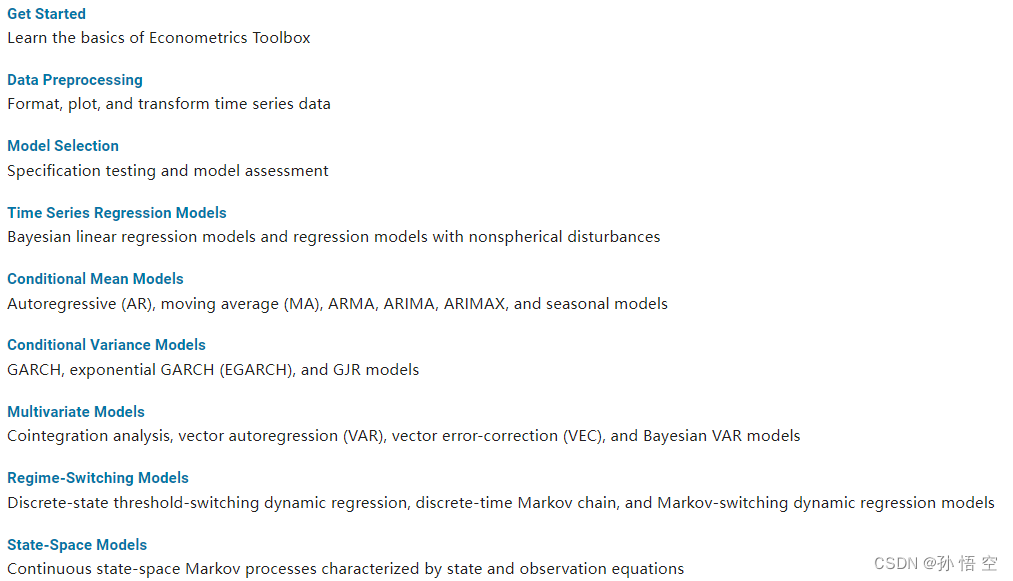Click the 'Learn the basics of Econometrics Toolbox' text
Image resolution: width=1013 pixels, height=581 pixels.
[159, 37]
